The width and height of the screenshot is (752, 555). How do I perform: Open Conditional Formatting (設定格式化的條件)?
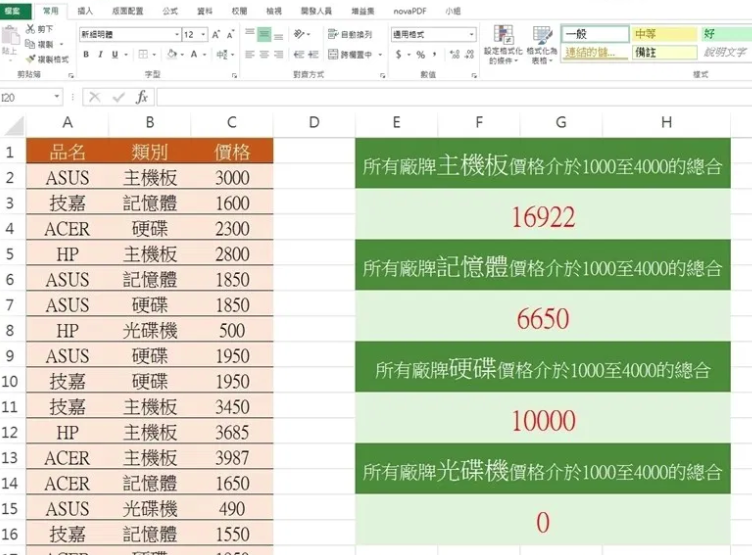coord(503,45)
